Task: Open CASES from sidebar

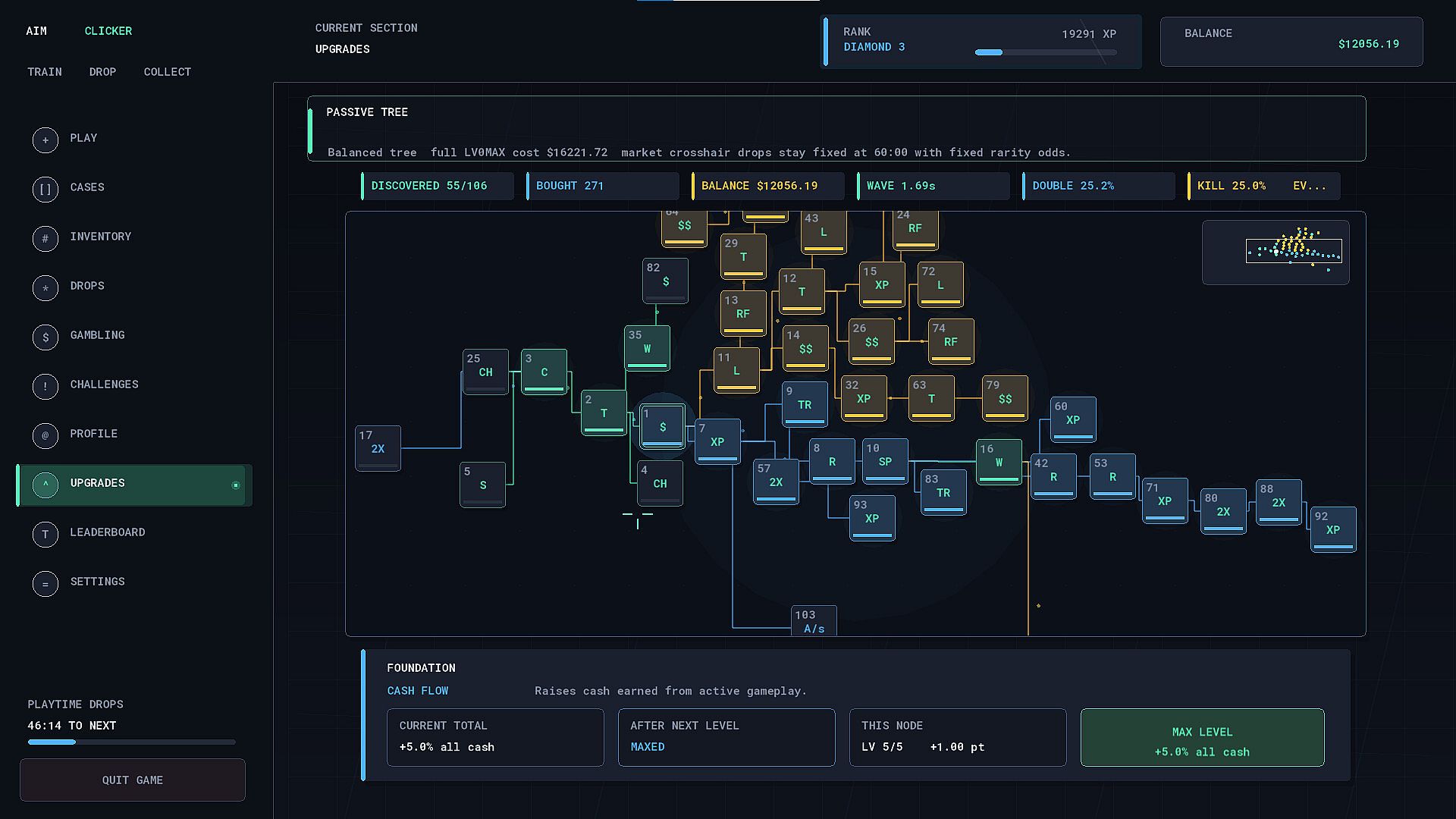Action: click(133, 189)
